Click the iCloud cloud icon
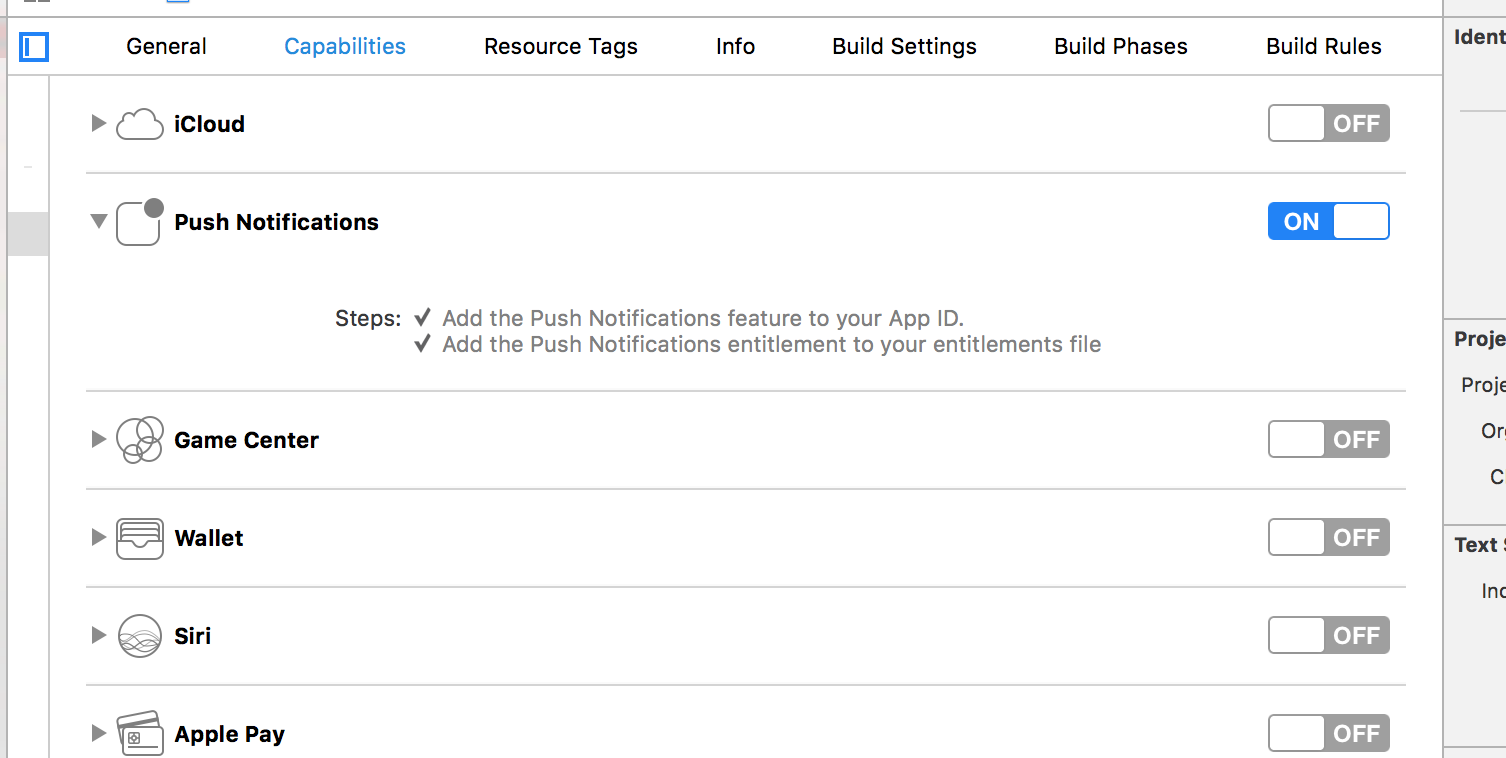 click(x=139, y=123)
